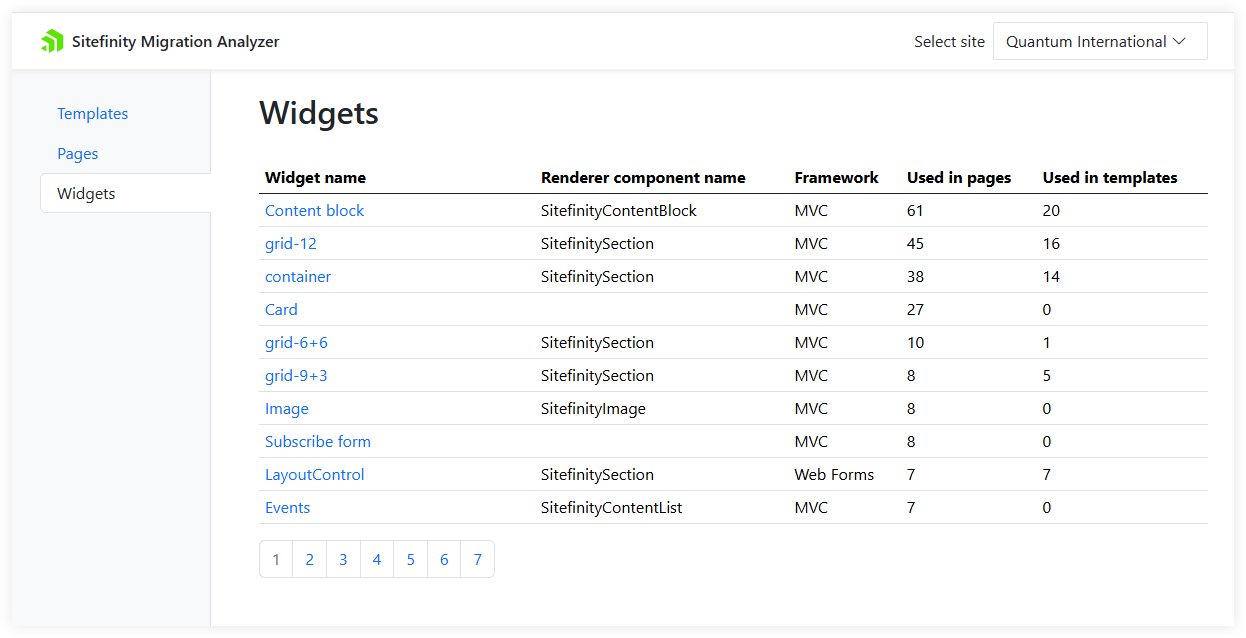Click the Used in templates column header
The image size is (1246, 638).
pyautogui.click(x=1110, y=177)
